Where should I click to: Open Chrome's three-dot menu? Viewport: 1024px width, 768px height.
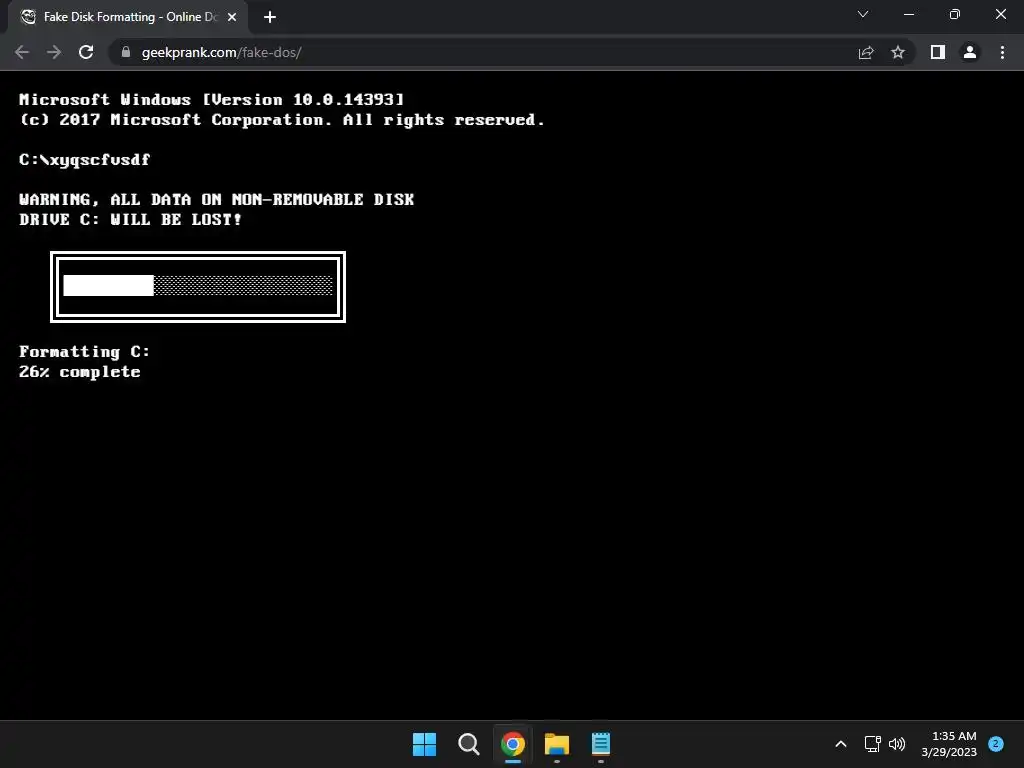point(1002,52)
